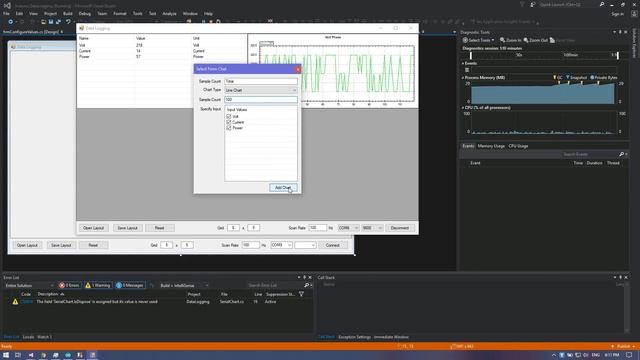Toggle the Errors filter in Error List
The width and height of the screenshot is (640, 360).
69,285
